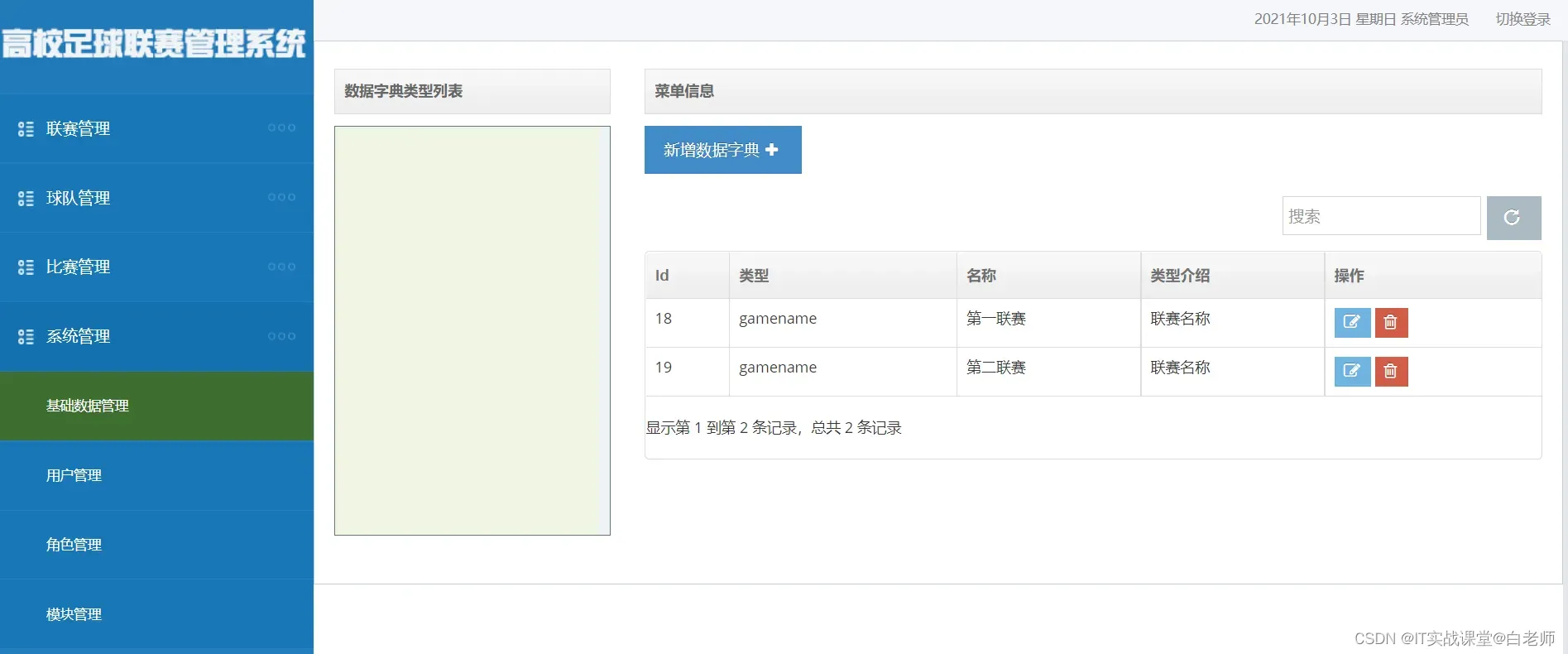
Task: Go to 角色管理 in the sidebar
Action: pyautogui.click(x=156, y=545)
